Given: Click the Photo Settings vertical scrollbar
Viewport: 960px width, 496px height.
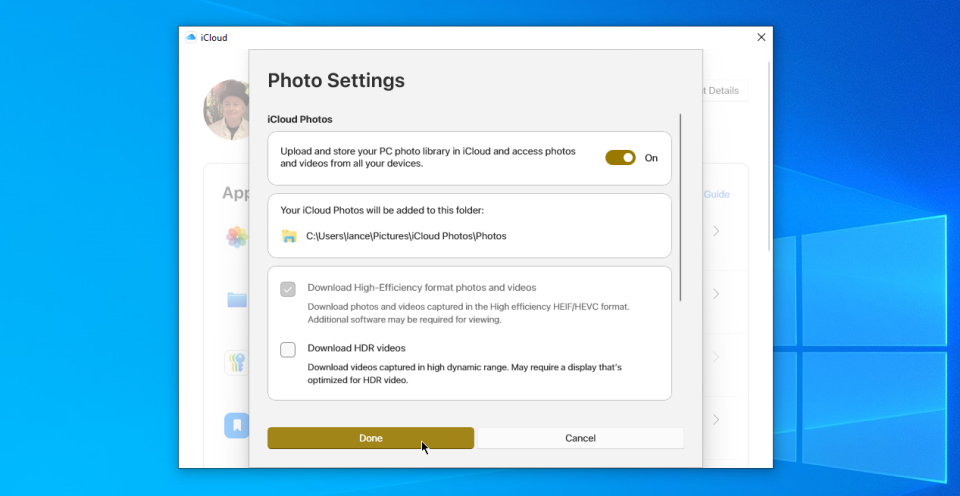Looking at the screenshot, I should (x=681, y=207).
